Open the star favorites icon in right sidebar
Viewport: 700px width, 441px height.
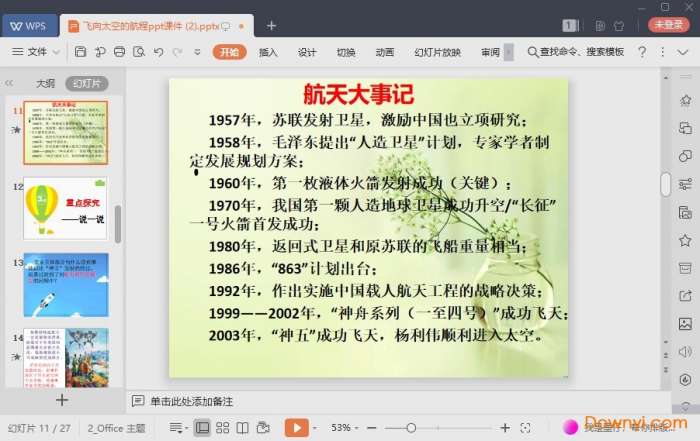685,241
